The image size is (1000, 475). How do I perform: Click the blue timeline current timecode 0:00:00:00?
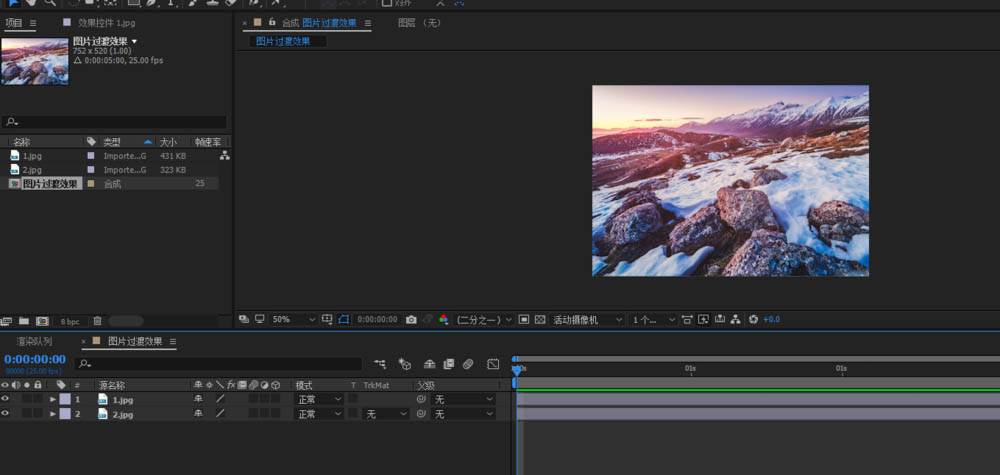(35, 359)
